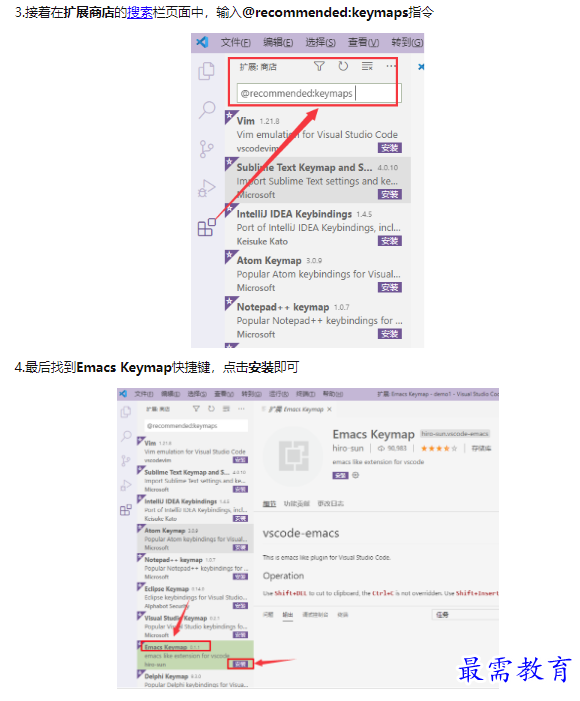The height and width of the screenshot is (701, 580).
Task: Open more actions ellipsis in lower panel
Action: point(241,409)
